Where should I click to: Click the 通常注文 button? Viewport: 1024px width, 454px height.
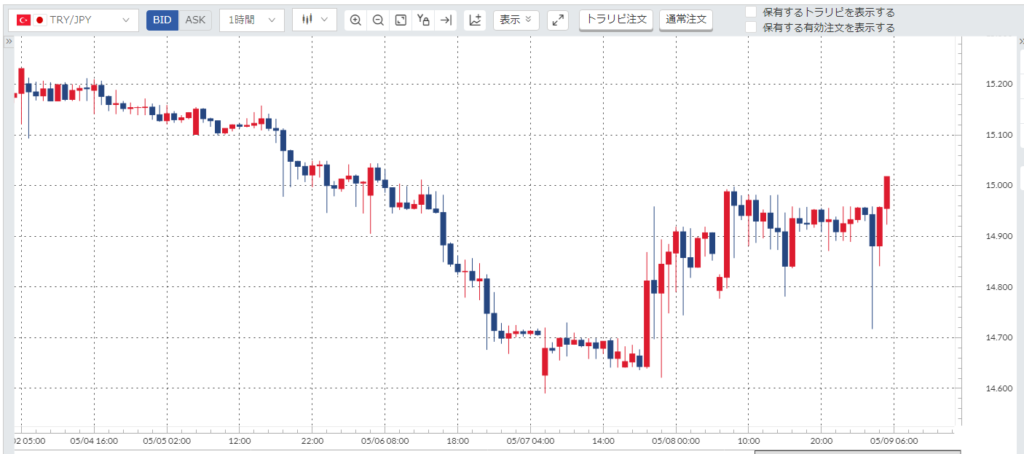point(685,20)
